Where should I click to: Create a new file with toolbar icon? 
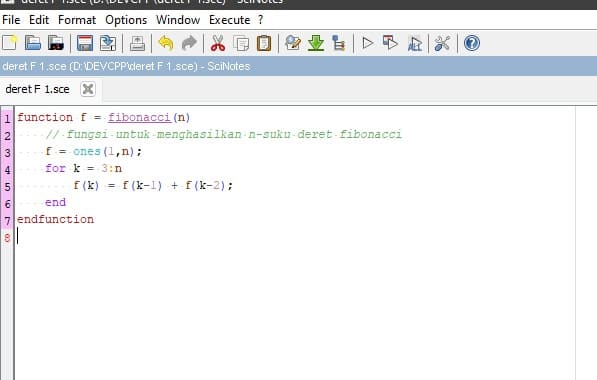10,43
